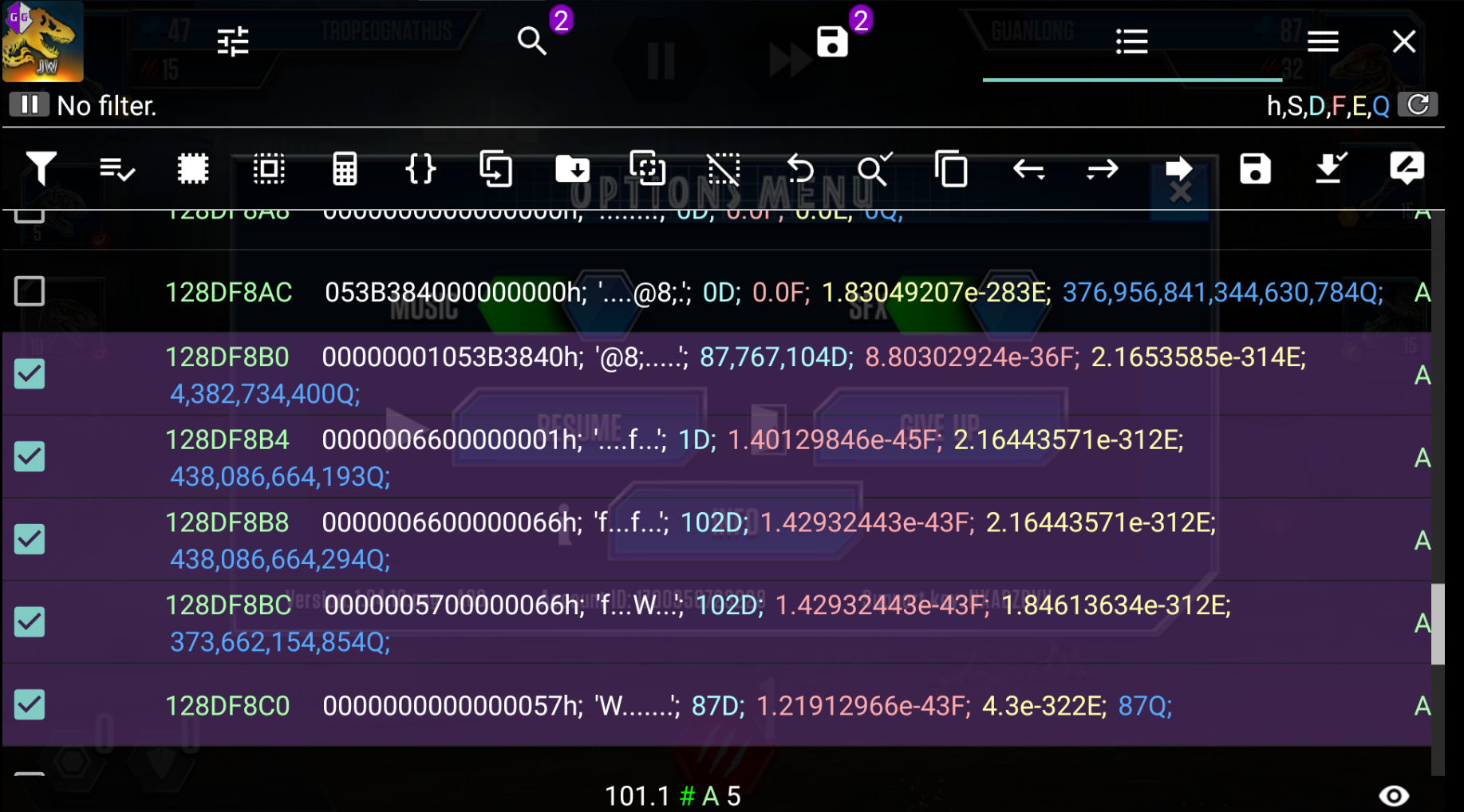The height and width of the screenshot is (812, 1464).
Task: Open the hamburger menu
Action: click(x=1323, y=41)
